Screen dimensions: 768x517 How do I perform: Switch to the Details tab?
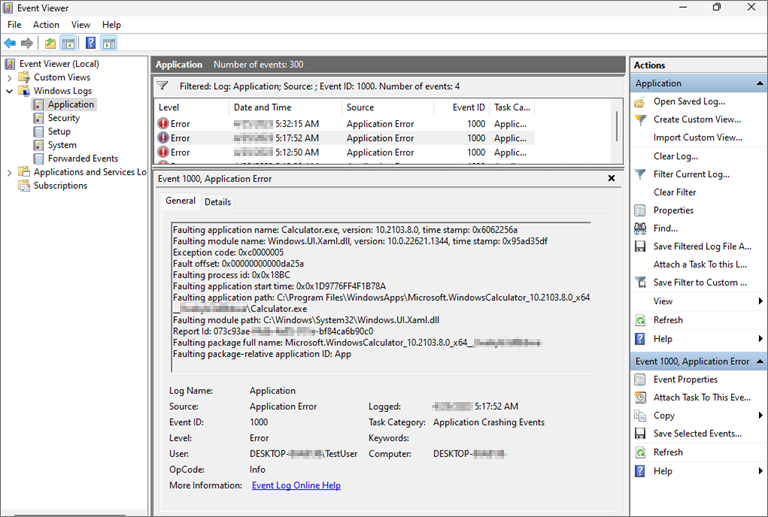click(x=217, y=201)
